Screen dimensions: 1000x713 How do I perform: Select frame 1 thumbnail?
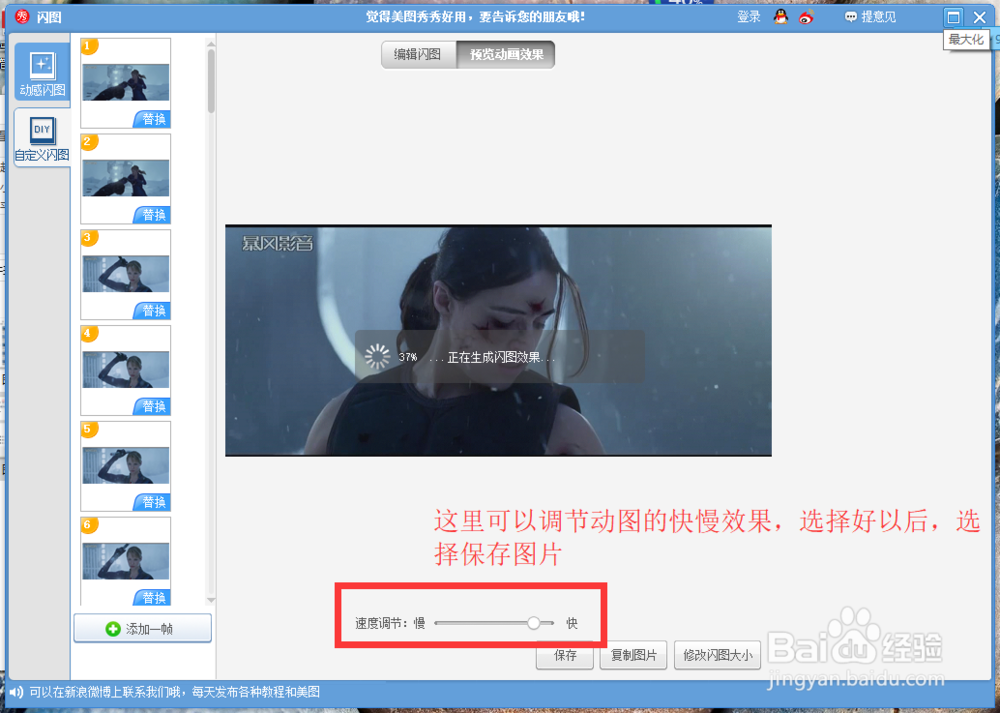tap(126, 82)
